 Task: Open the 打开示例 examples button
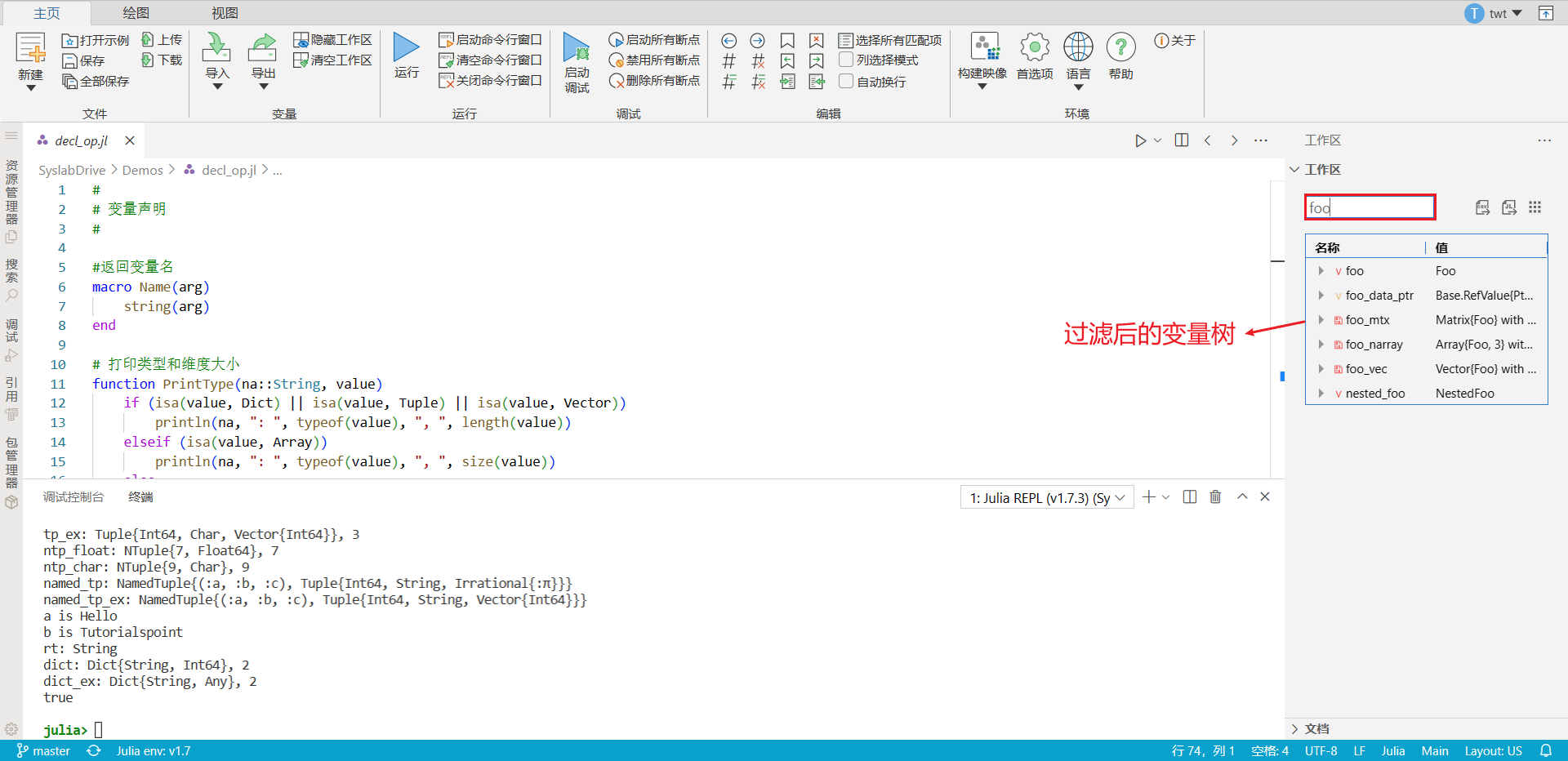[96, 40]
